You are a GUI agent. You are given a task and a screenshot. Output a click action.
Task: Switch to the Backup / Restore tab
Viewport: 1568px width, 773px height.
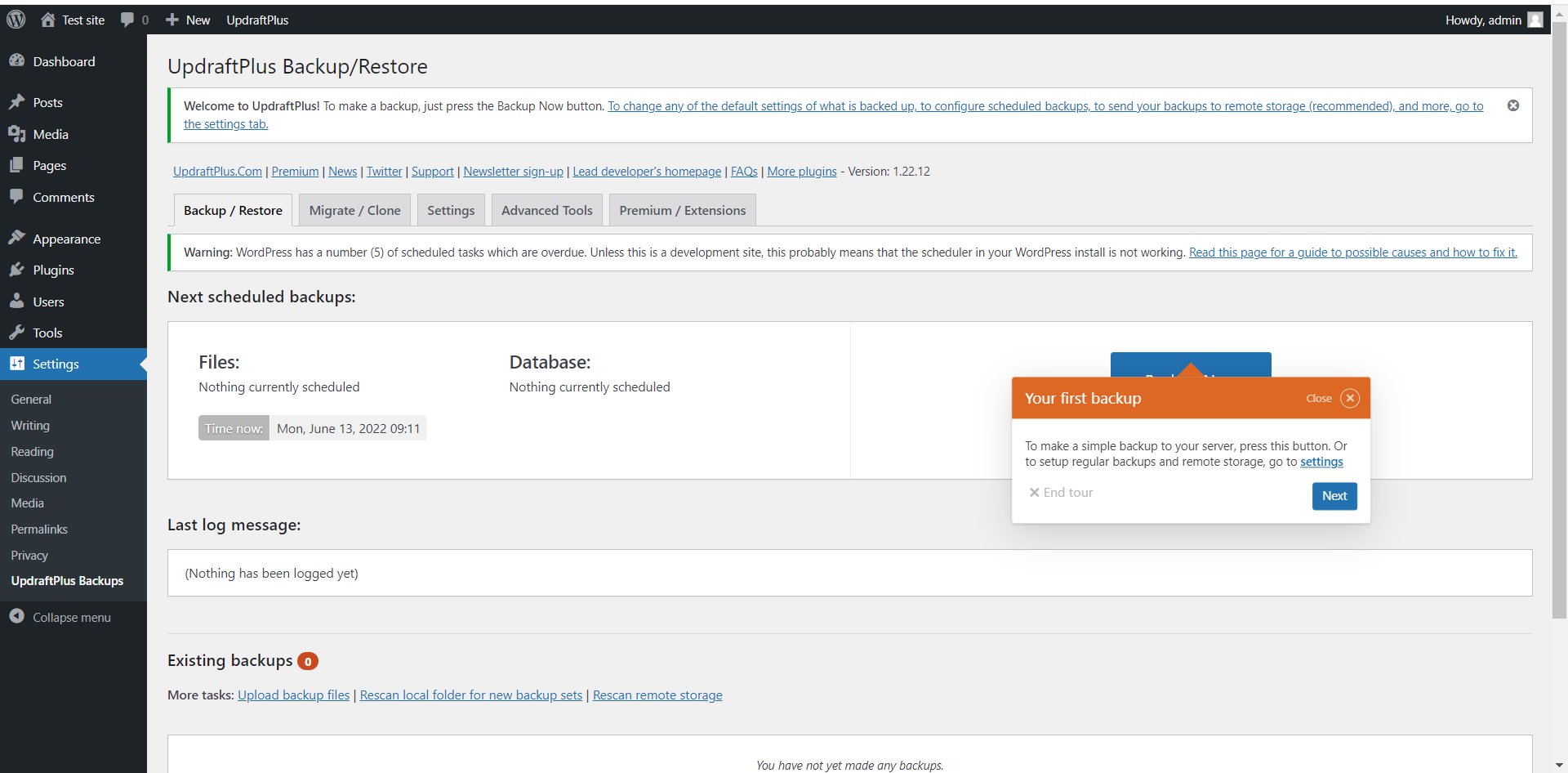(233, 210)
